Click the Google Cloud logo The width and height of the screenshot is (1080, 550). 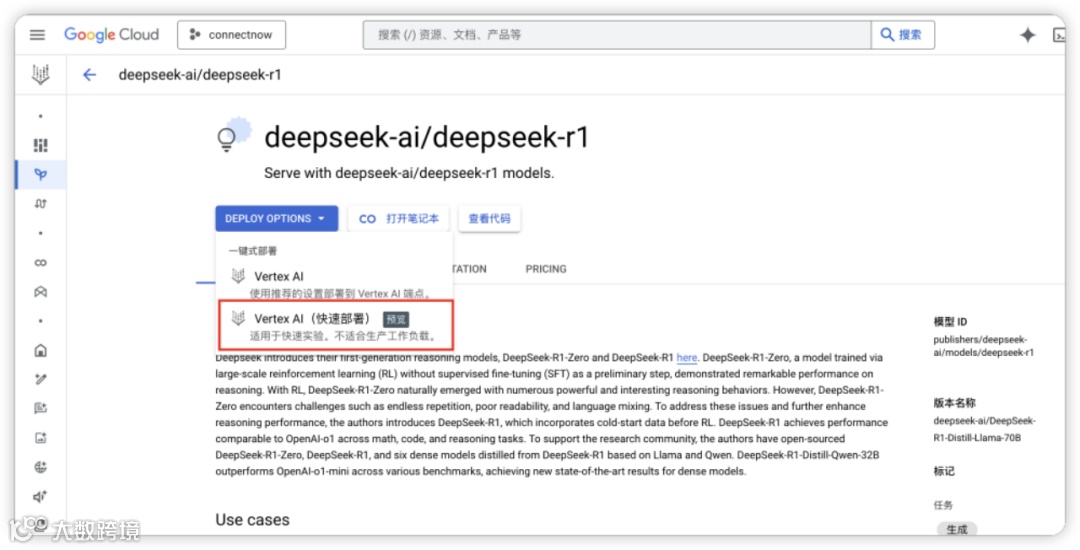112,34
